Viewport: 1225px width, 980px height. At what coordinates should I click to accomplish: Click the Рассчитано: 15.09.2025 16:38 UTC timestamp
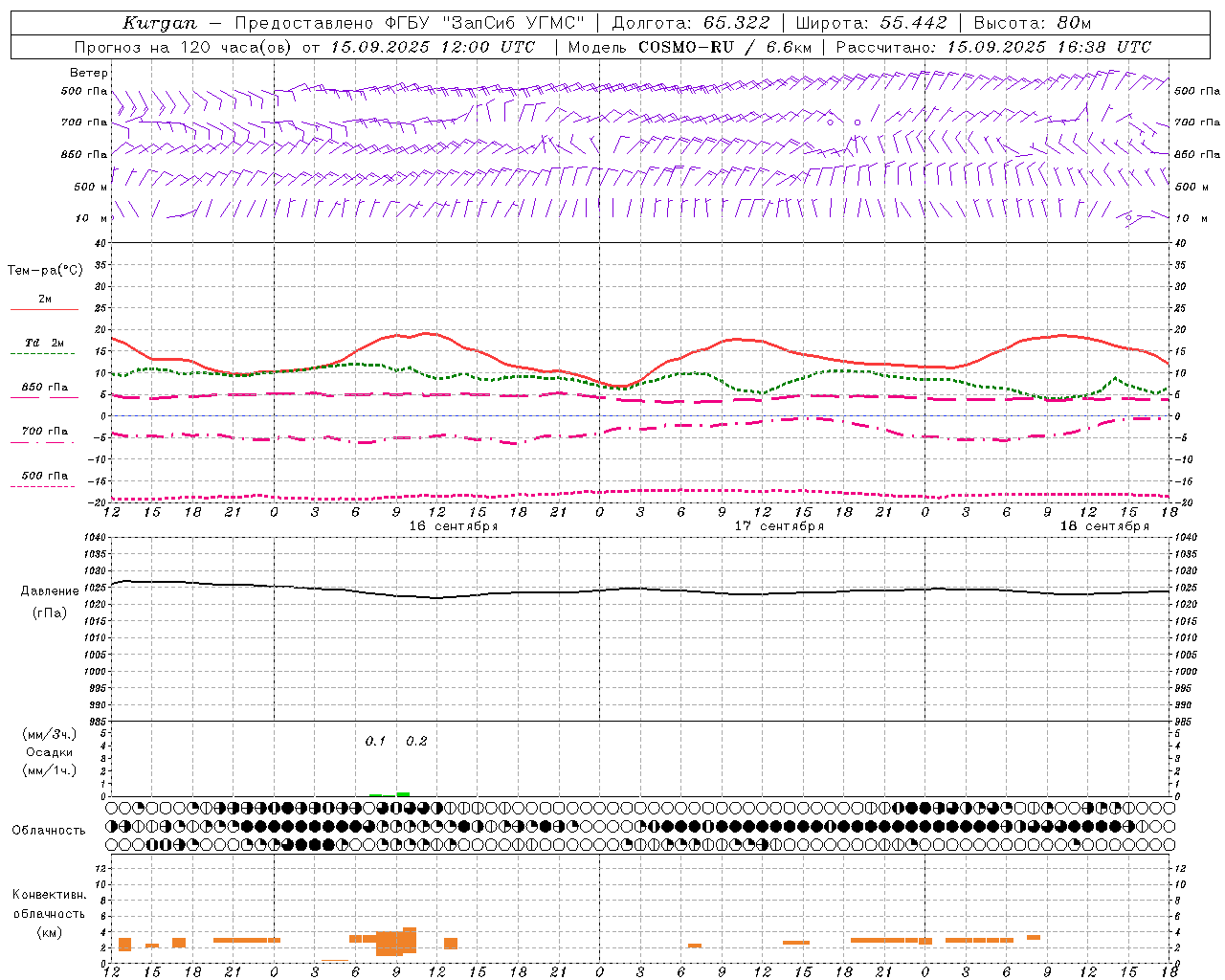point(993,47)
